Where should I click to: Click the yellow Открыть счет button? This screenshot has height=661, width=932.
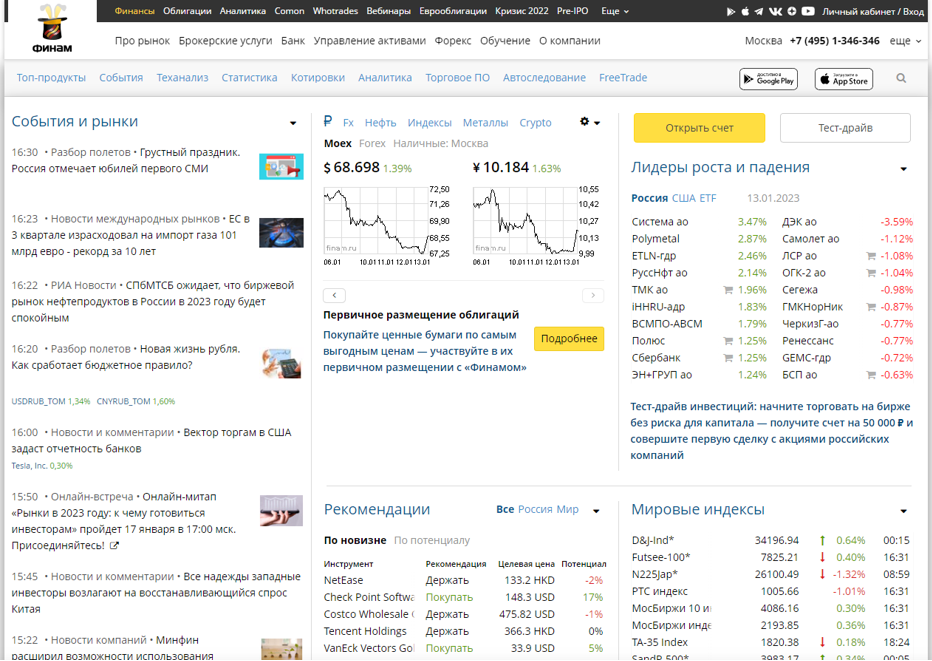point(699,128)
